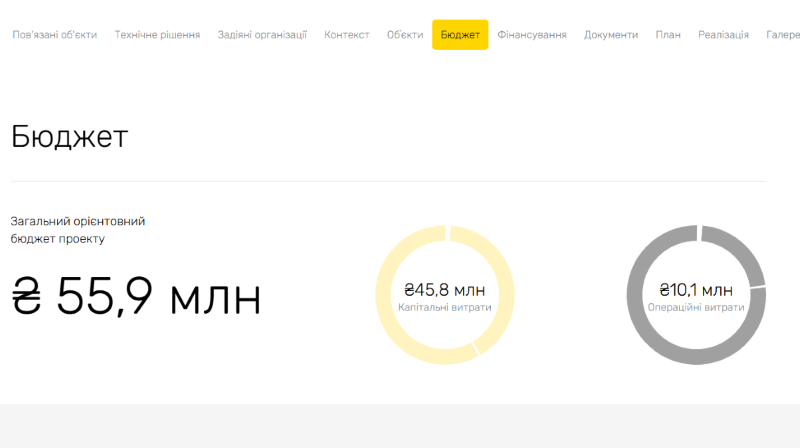Click the ₴ 55,9 млн total amount
Screen dimensions: 800x448
pos(136,296)
